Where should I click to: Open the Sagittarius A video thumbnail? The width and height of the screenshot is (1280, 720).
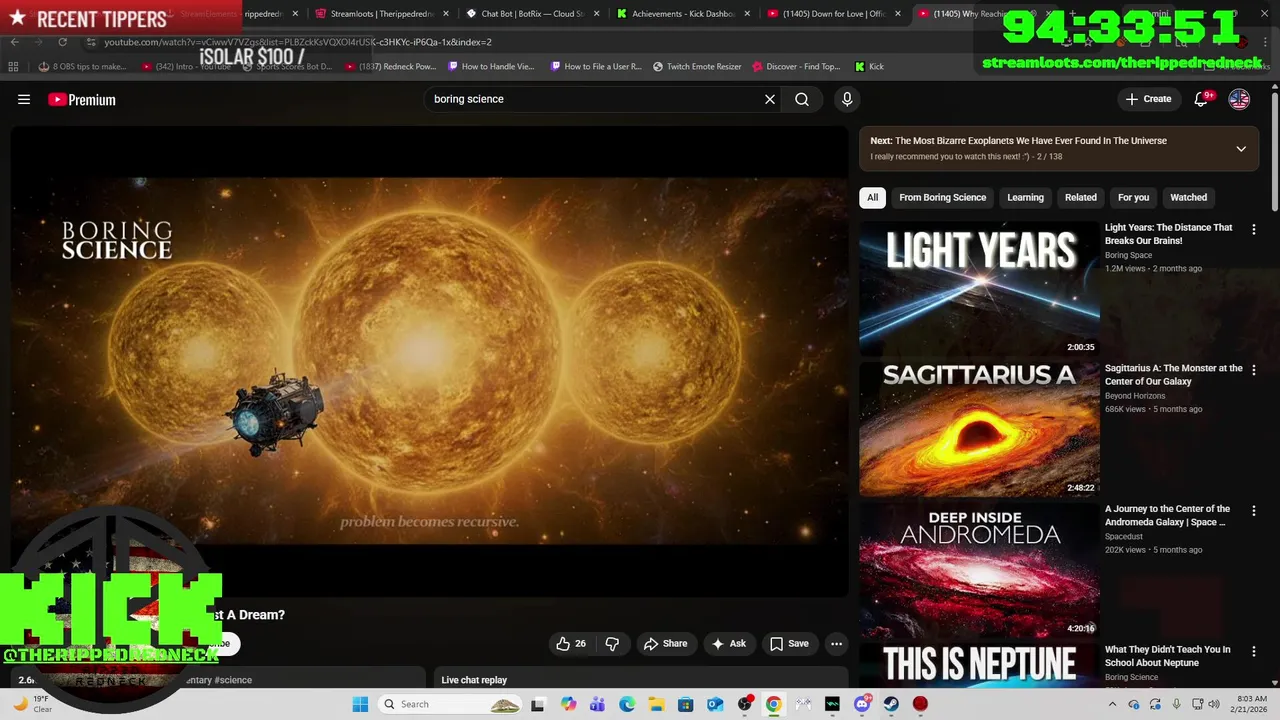pyautogui.click(x=979, y=429)
